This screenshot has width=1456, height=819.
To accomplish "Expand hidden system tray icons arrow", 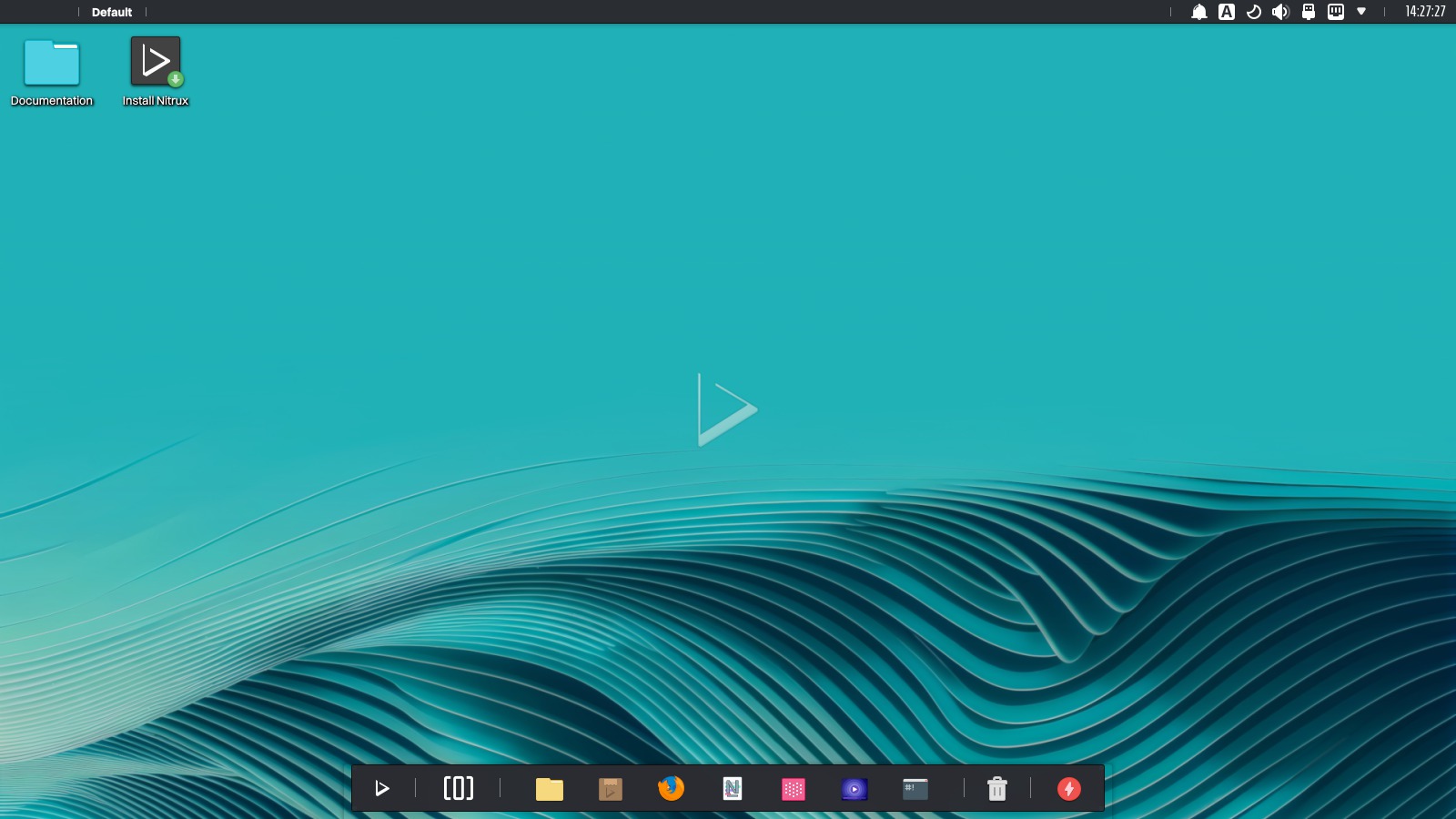I will [1361, 12].
